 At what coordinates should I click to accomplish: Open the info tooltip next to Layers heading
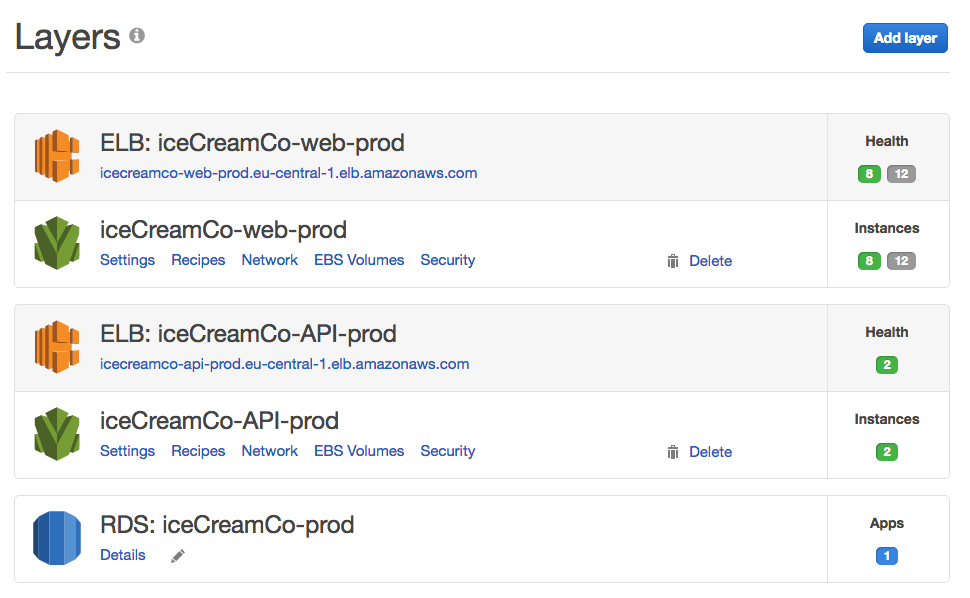point(136,33)
